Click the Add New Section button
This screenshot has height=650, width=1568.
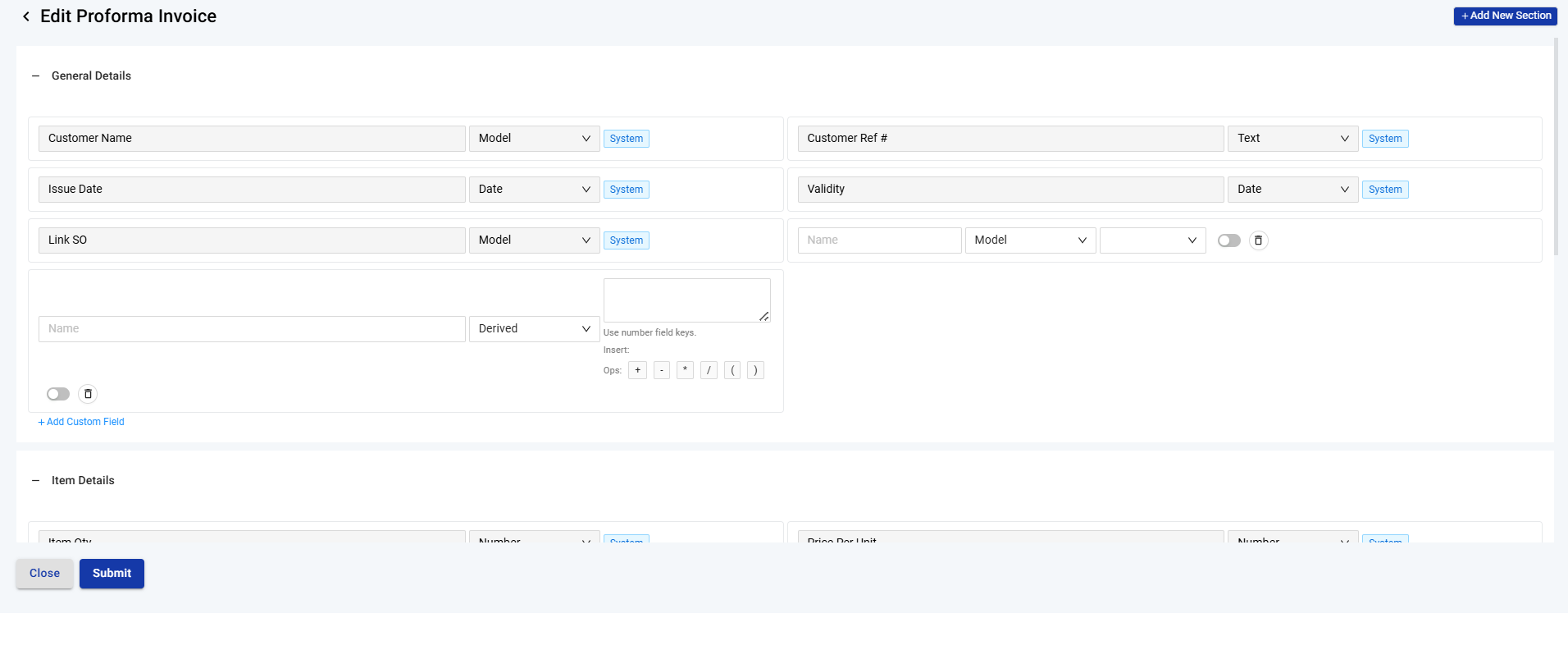point(1505,16)
